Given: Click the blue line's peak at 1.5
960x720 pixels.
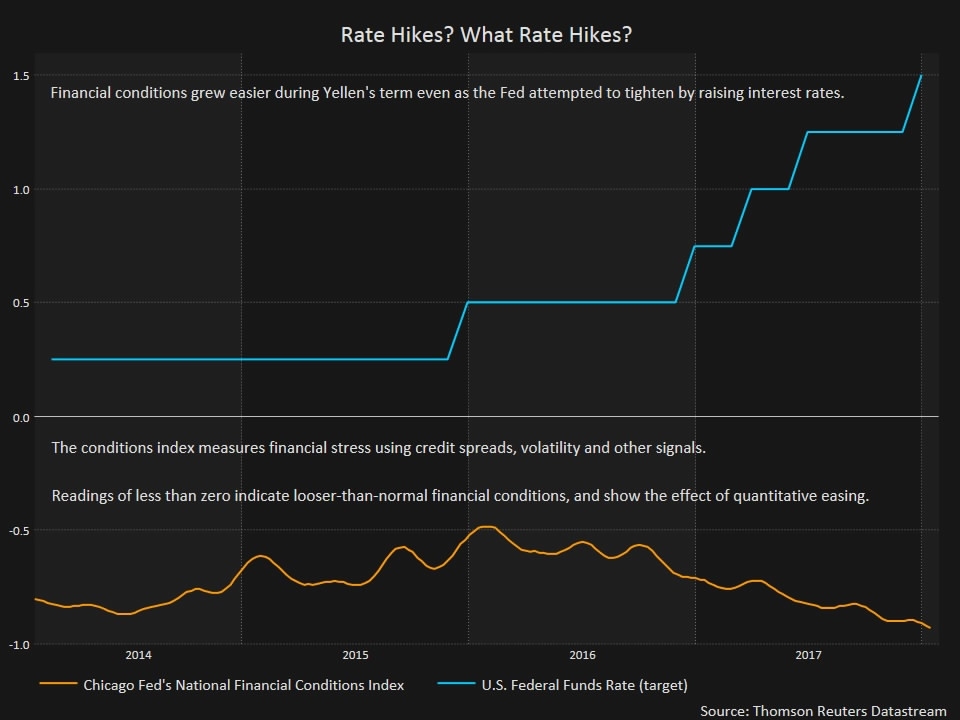Looking at the screenshot, I should click(x=921, y=77).
